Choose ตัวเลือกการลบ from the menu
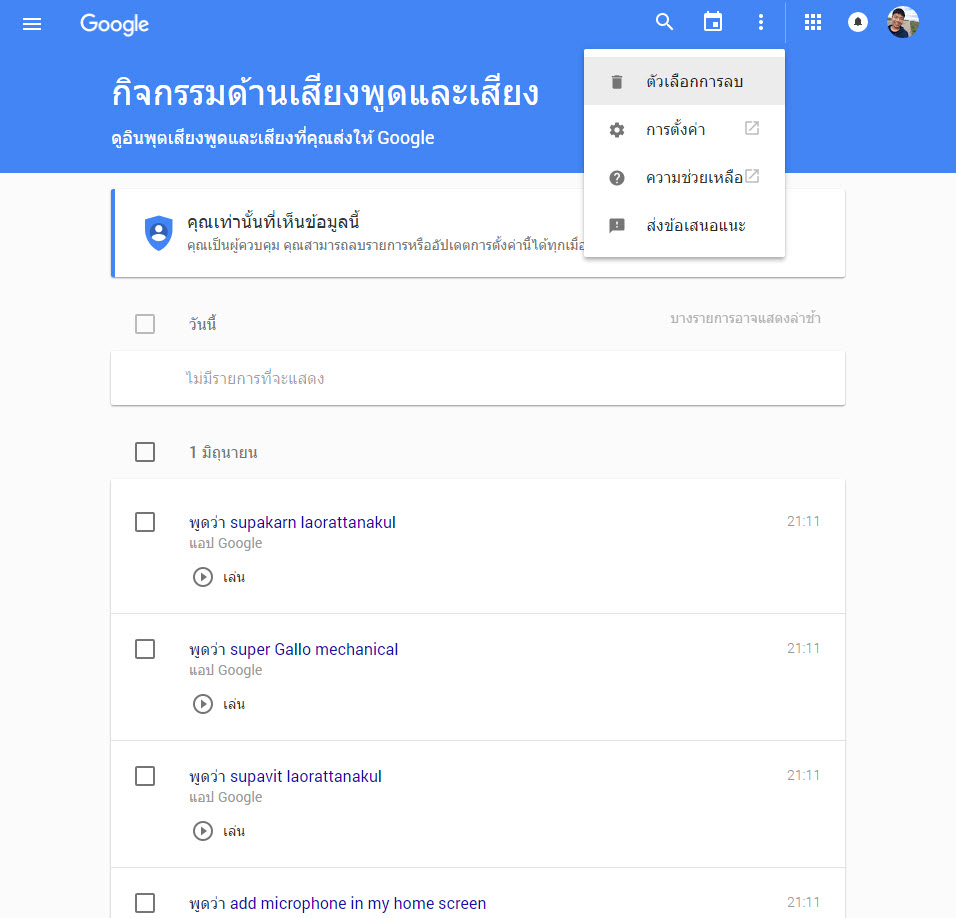 [x=694, y=81]
